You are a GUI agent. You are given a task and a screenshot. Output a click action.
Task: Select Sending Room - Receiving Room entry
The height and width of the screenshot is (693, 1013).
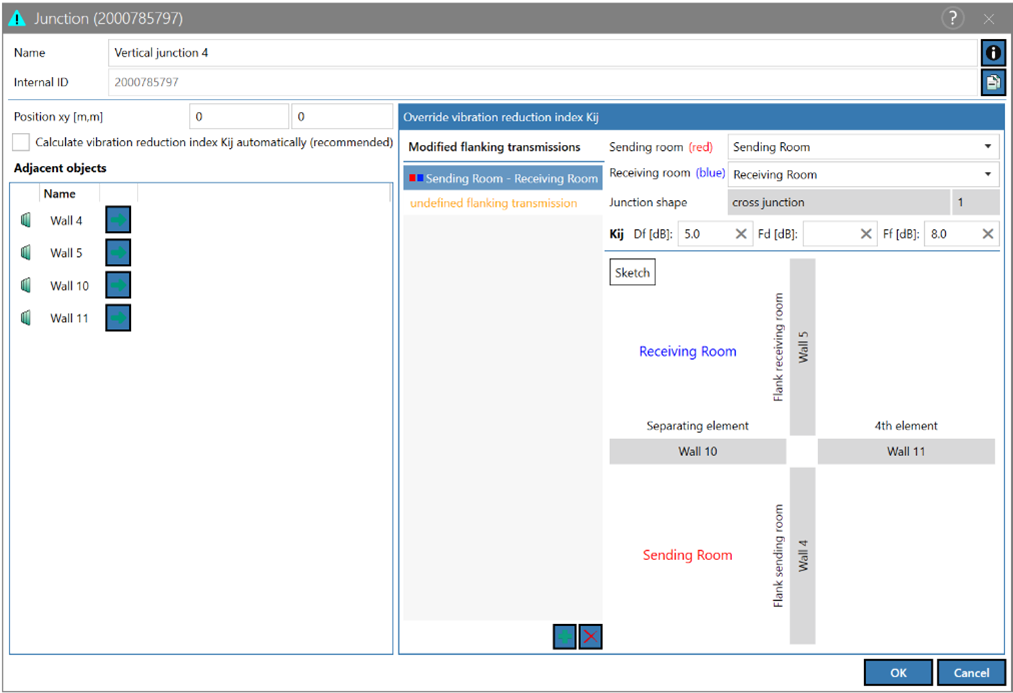[503, 178]
